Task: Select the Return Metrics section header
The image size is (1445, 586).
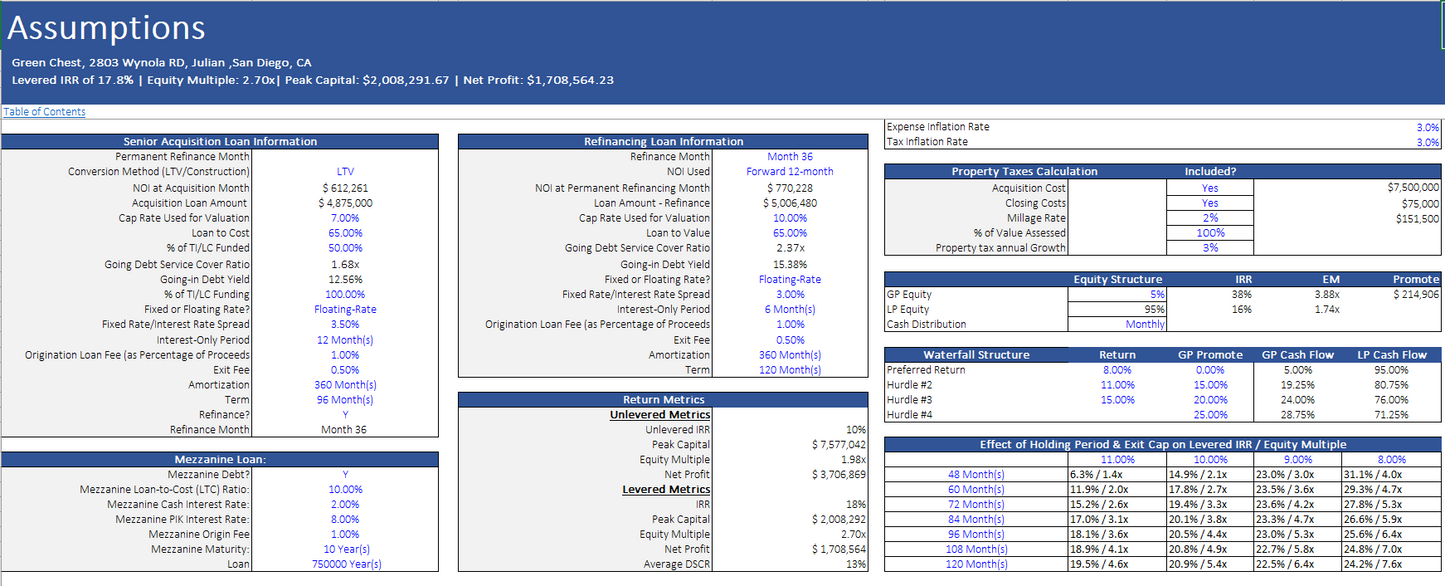Action: pyautogui.click(x=664, y=399)
